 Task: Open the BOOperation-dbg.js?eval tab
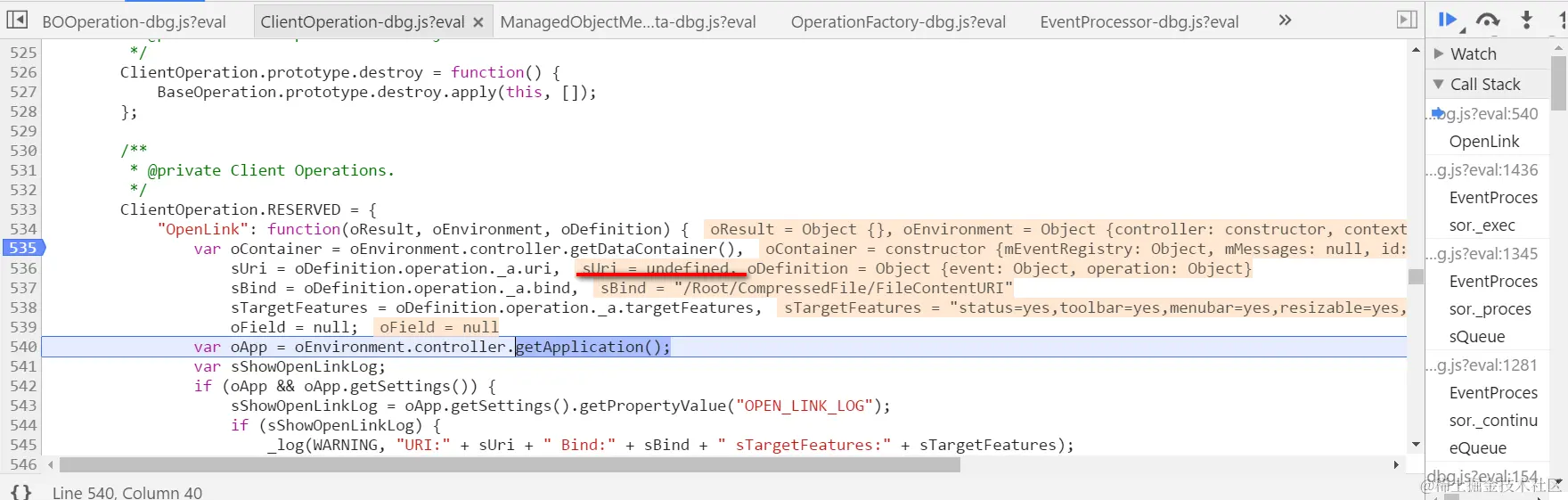click(134, 21)
